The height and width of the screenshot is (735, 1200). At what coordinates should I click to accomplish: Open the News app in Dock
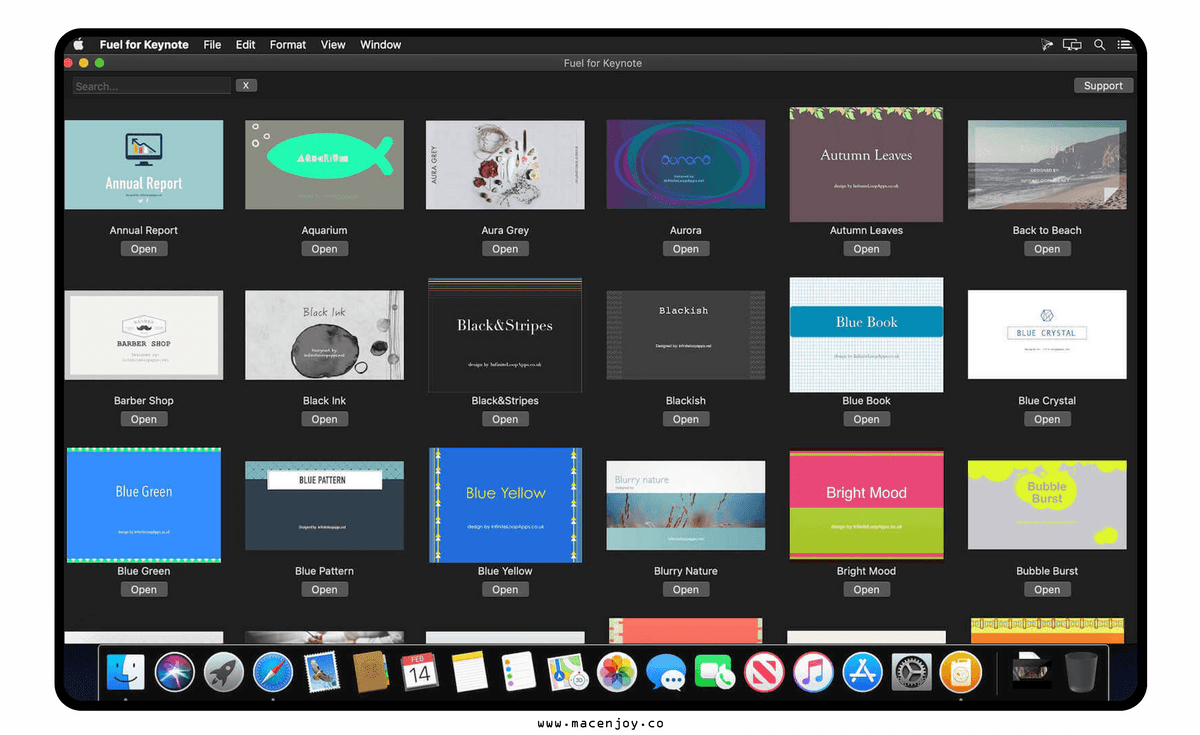pyautogui.click(x=764, y=672)
